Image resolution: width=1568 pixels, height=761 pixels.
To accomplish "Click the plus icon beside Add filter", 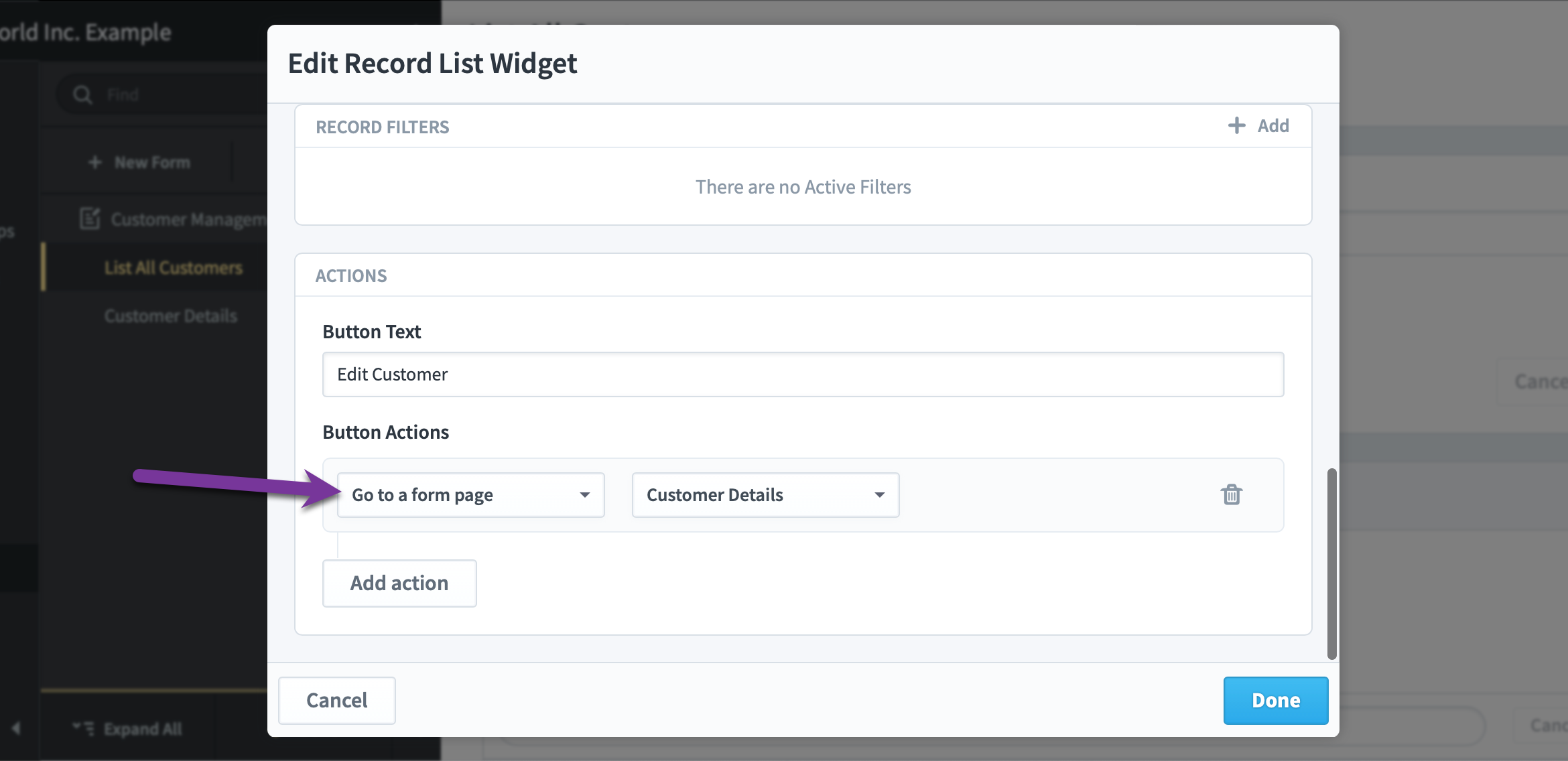I will point(1236,125).
